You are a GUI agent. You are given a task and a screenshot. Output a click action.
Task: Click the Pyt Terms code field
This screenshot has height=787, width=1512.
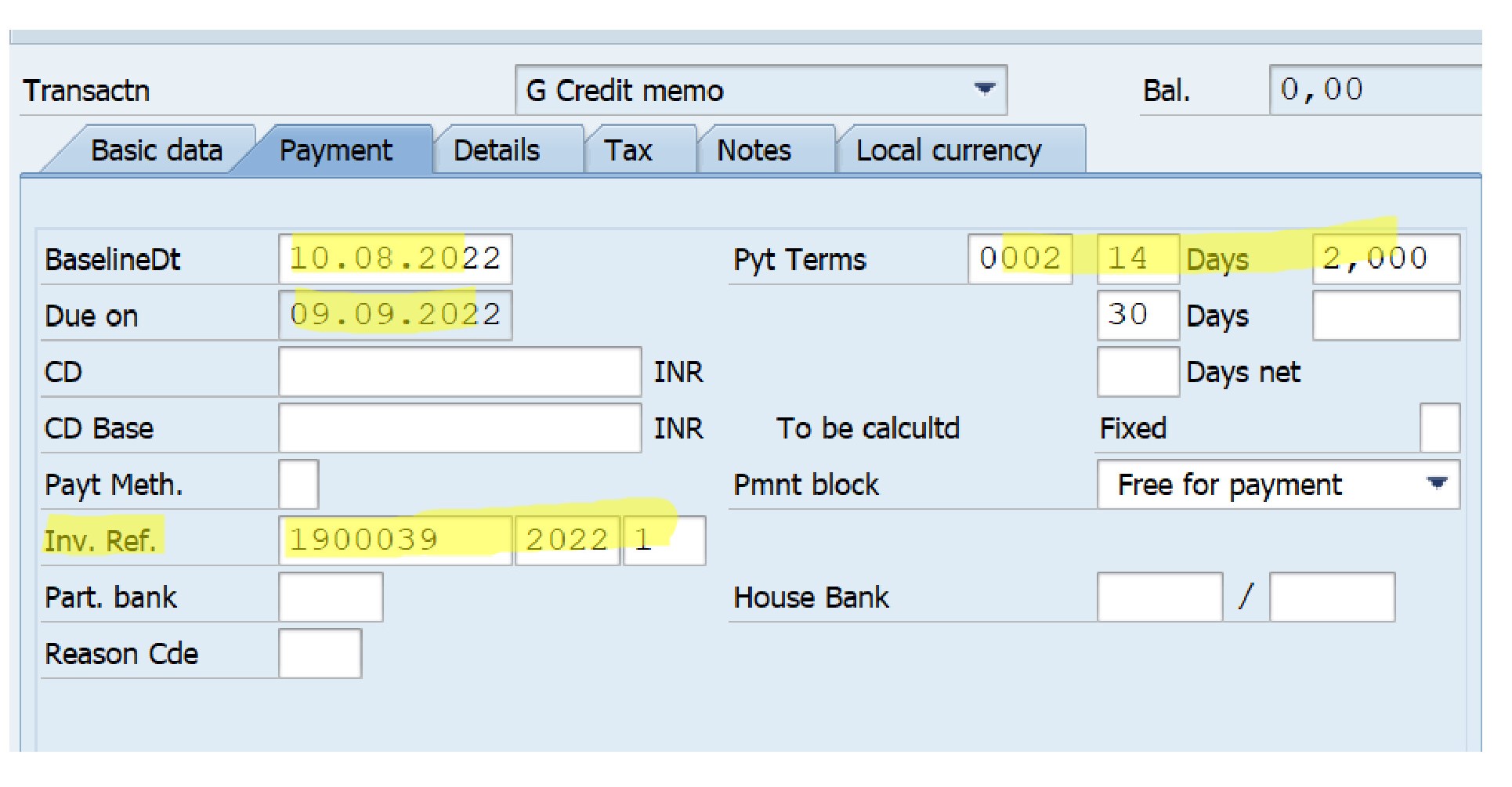[x=1019, y=258]
